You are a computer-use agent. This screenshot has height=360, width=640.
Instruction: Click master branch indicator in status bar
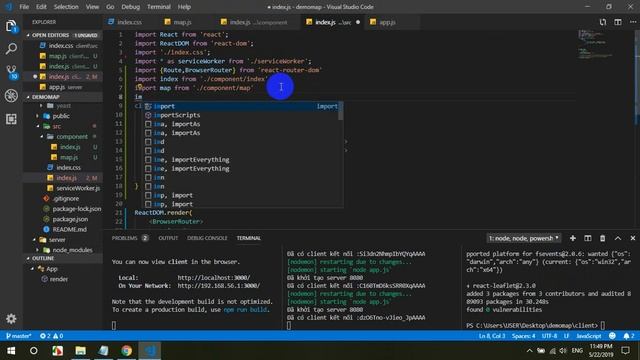pos(19,336)
